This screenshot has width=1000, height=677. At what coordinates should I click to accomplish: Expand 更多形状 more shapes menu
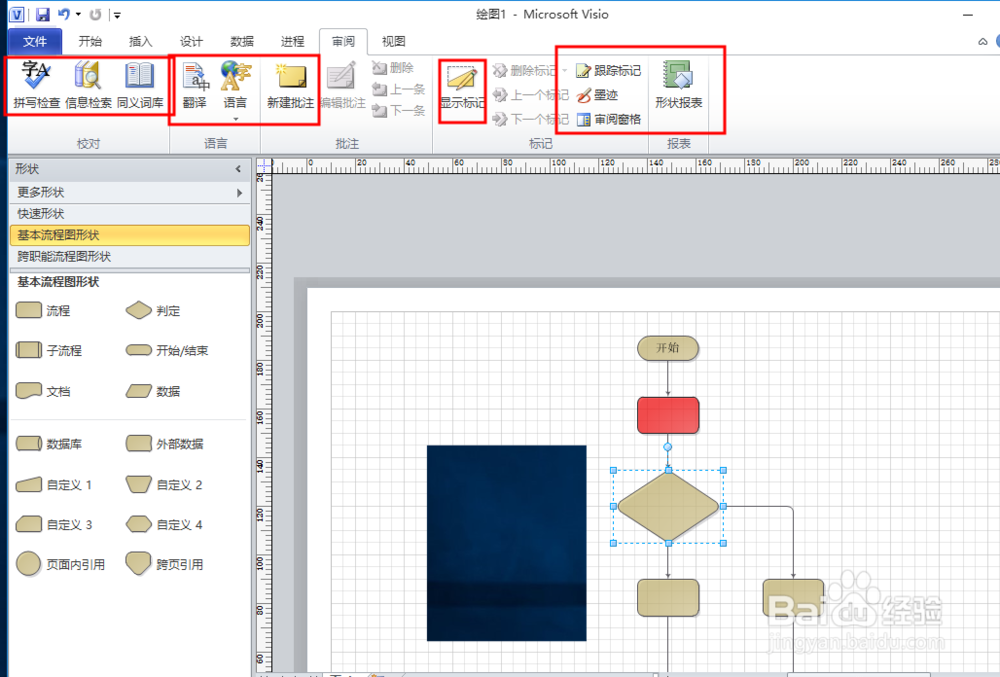coord(129,193)
